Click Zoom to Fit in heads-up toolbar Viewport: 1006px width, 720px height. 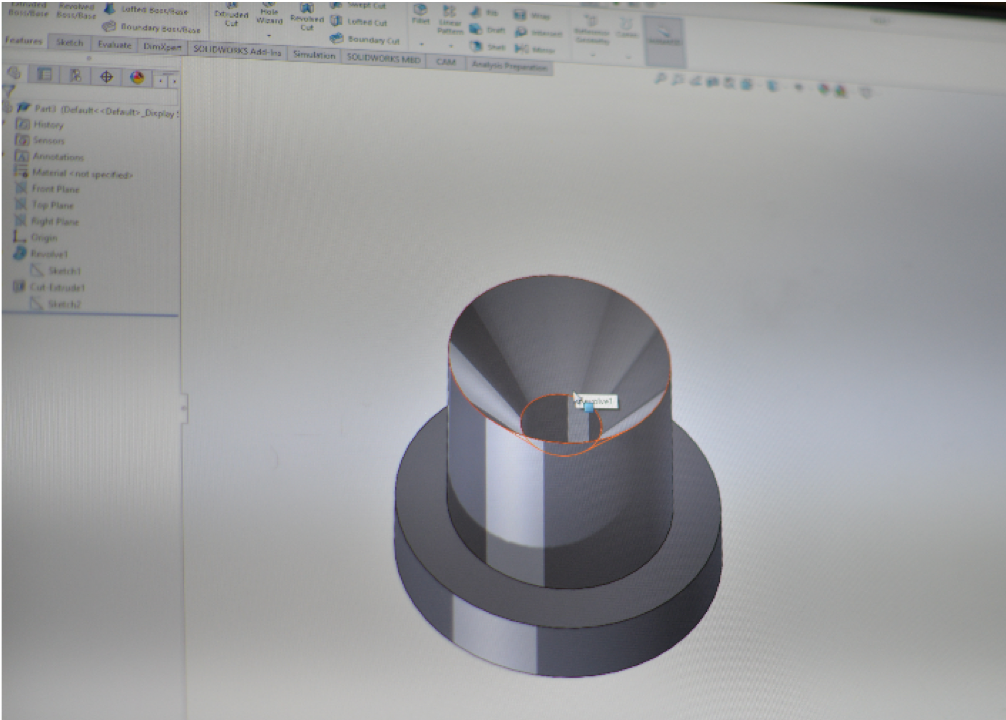(660, 79)
